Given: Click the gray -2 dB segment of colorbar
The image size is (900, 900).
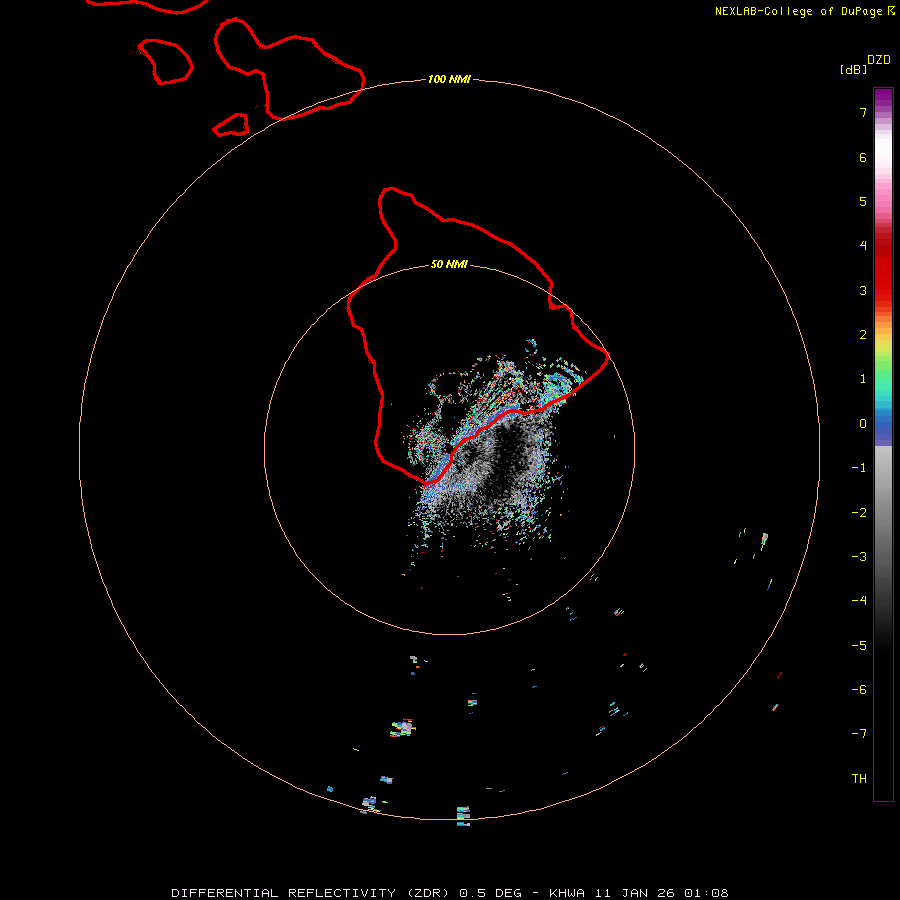Looking at the screenshot, I should pos(883,513).
